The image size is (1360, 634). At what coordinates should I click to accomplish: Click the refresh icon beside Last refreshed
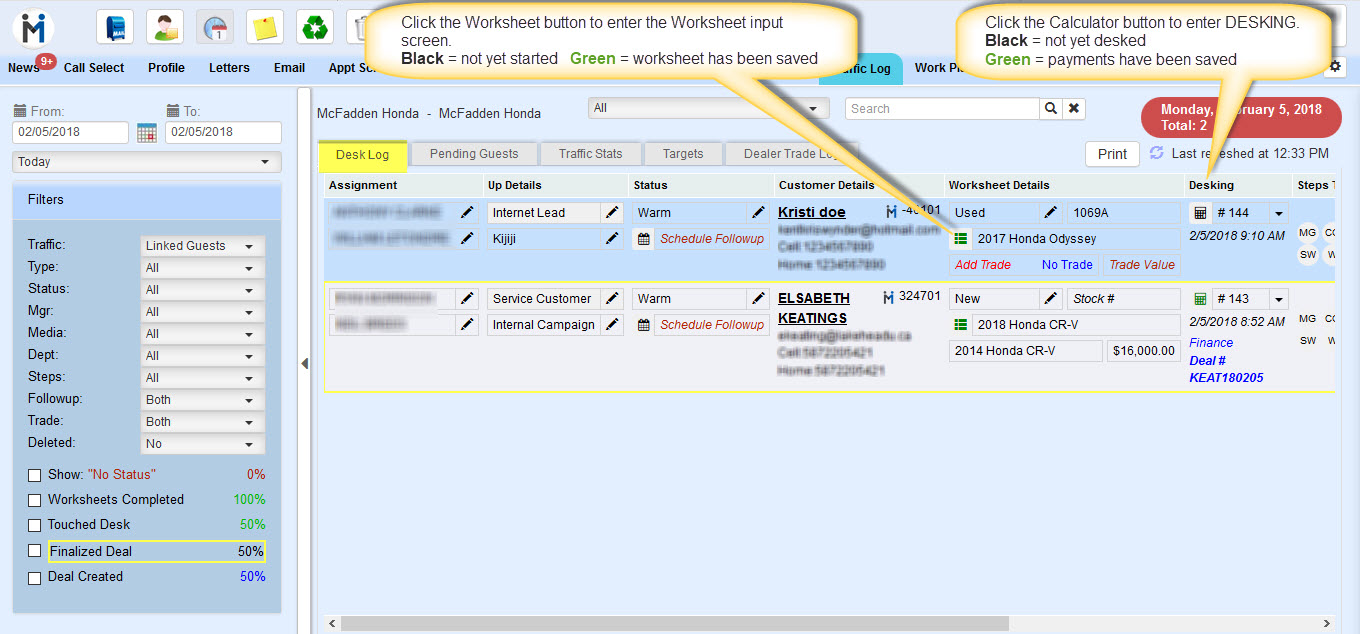[1157, 153]
